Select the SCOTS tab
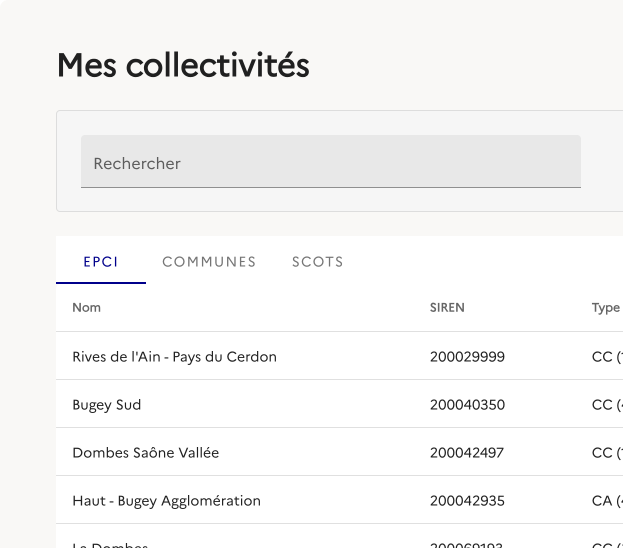This screenshot has width=623, height=548. 317,262
